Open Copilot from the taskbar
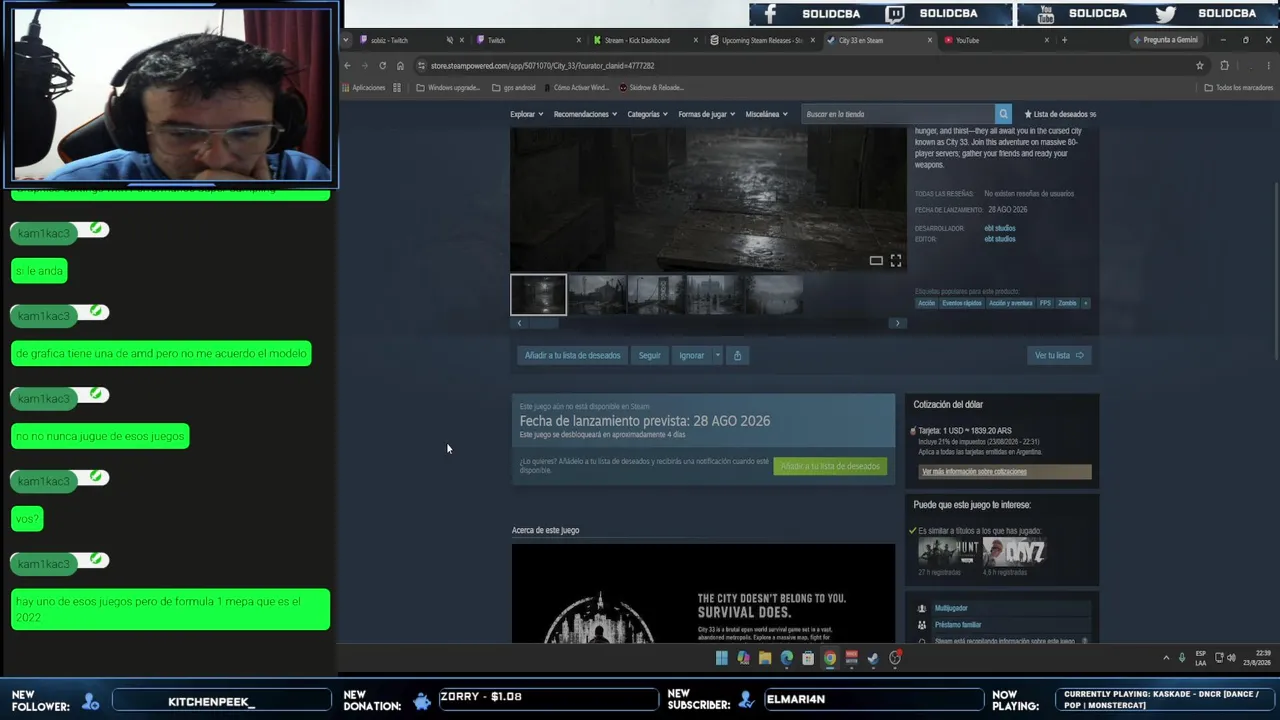Screen dimensions: 1280x720 point(743,658)
